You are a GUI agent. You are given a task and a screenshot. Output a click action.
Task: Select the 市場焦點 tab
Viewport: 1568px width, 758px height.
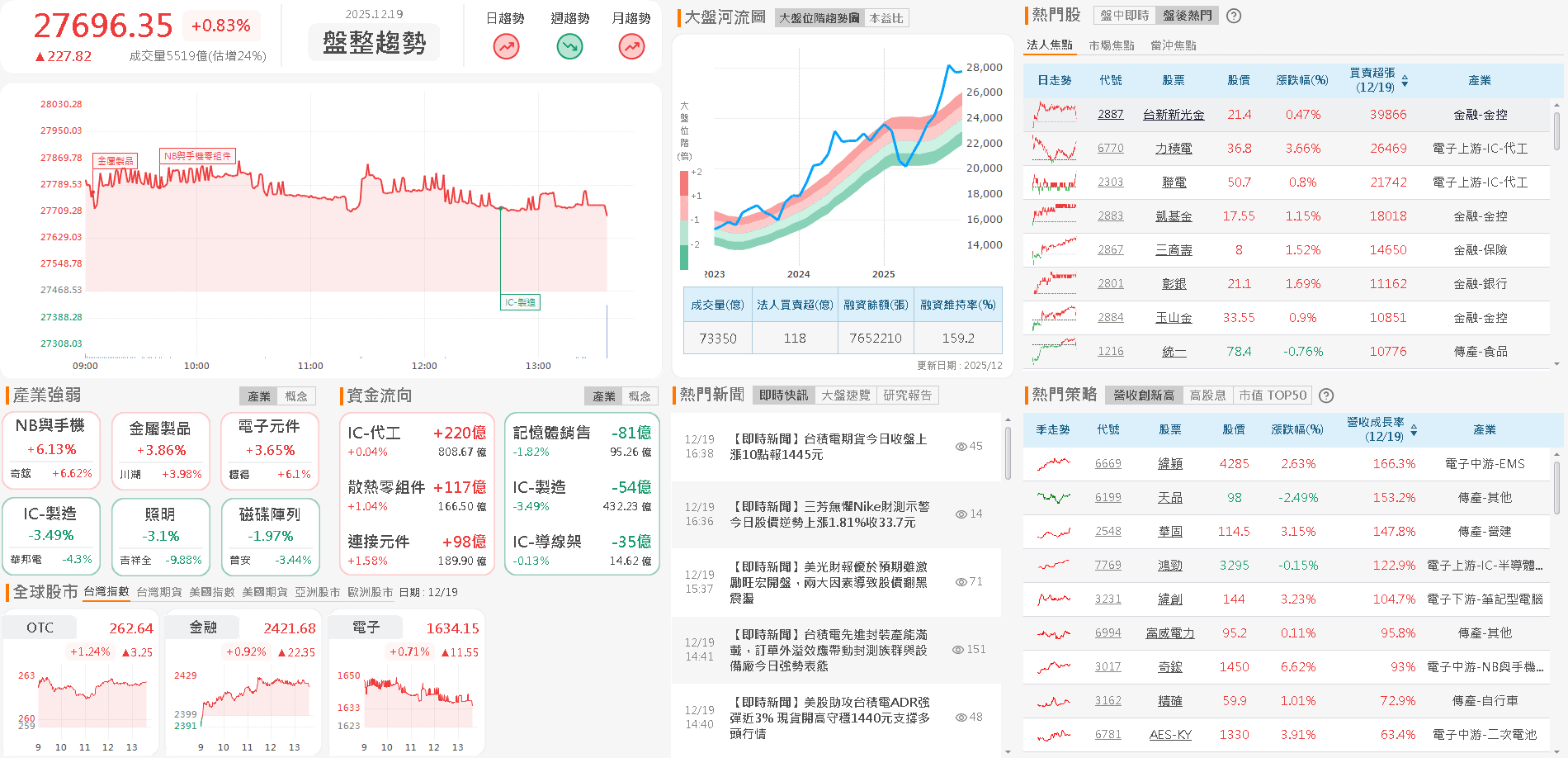point(1111,45)
